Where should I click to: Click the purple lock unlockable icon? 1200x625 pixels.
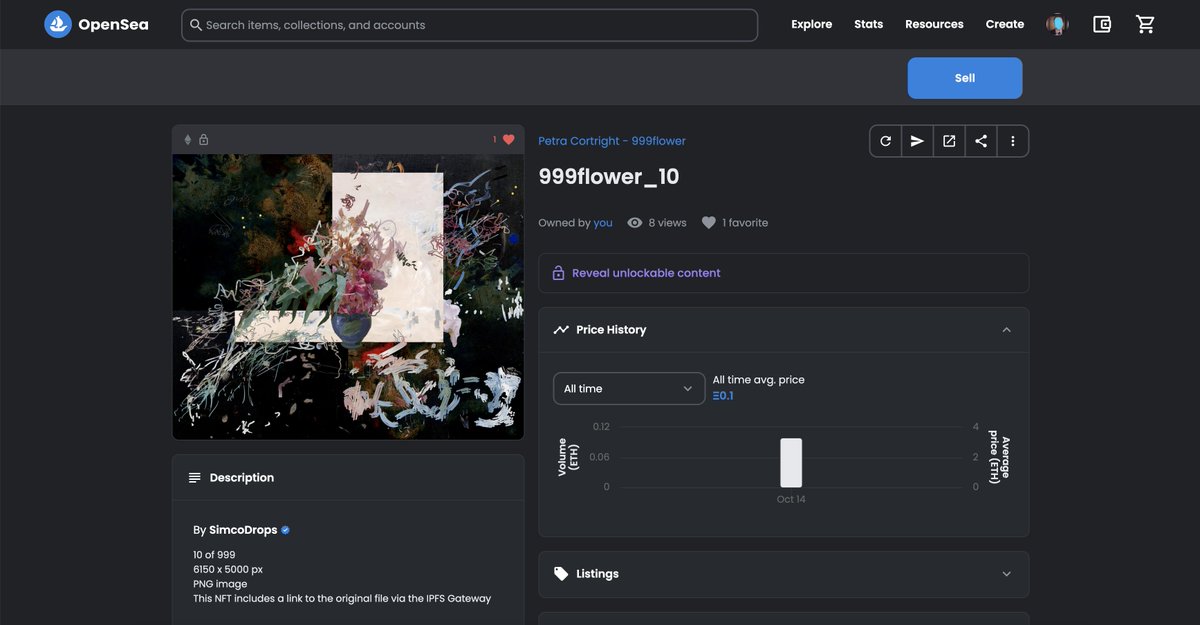tap(559, 273)
